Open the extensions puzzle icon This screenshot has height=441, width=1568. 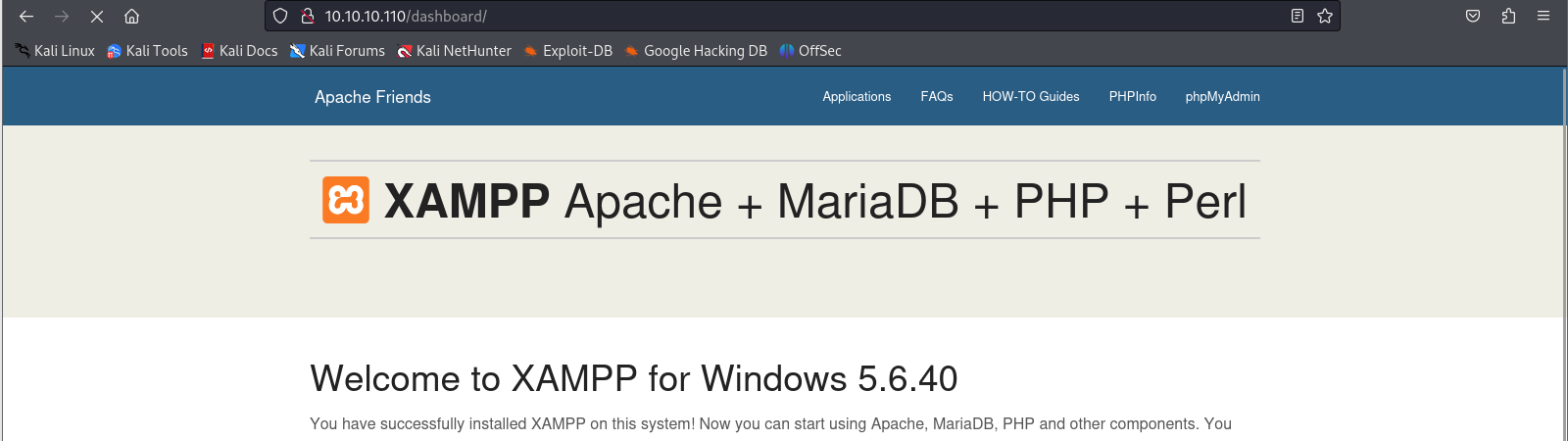[x=1508, y=16]
